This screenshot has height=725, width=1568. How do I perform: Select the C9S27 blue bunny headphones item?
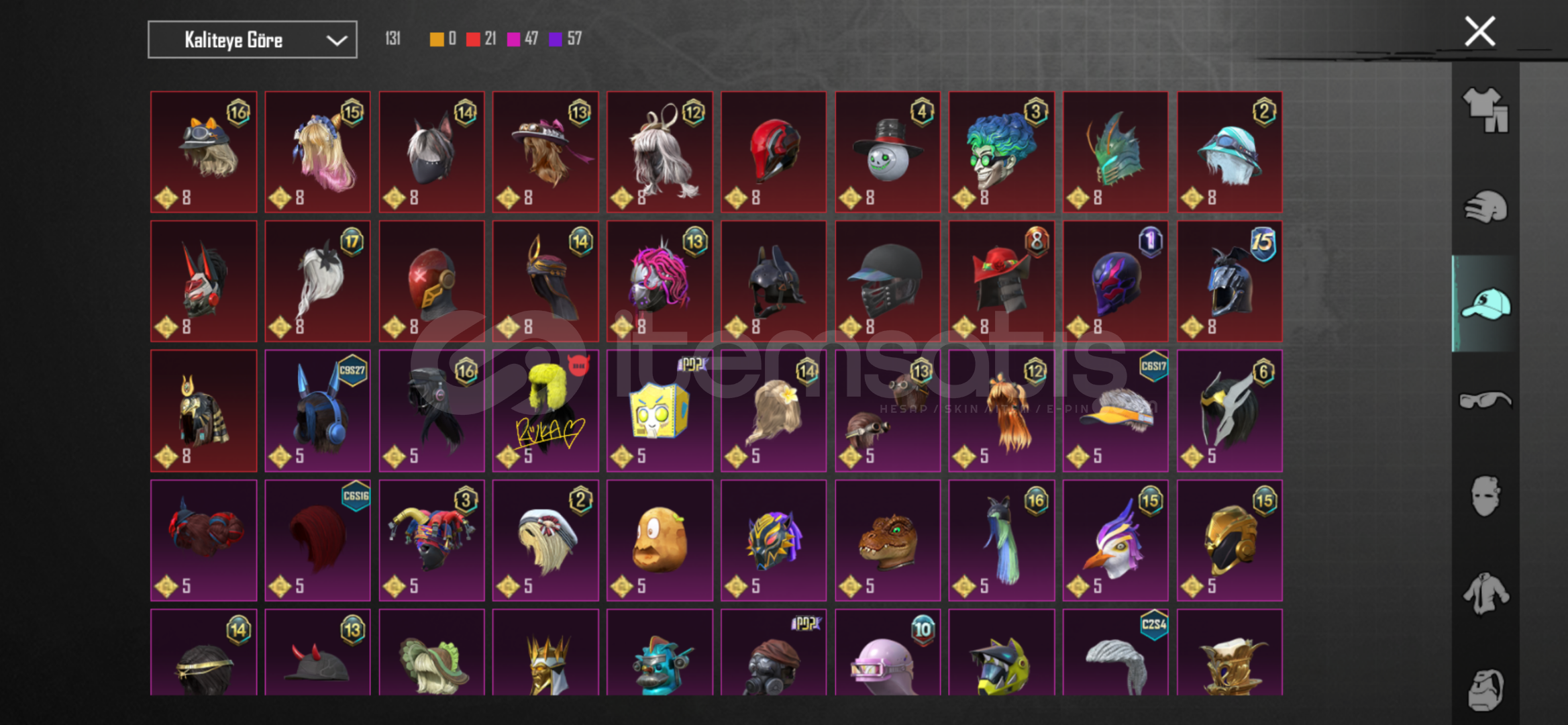(317, 411)
